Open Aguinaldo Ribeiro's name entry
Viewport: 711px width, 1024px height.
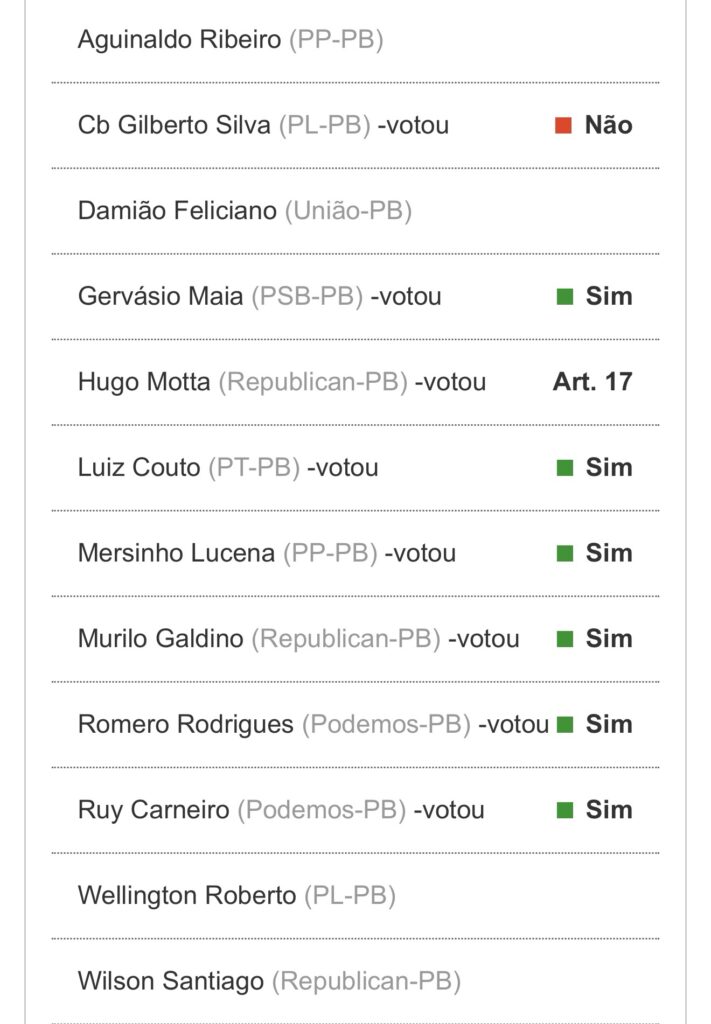click(x=179, y=41)
